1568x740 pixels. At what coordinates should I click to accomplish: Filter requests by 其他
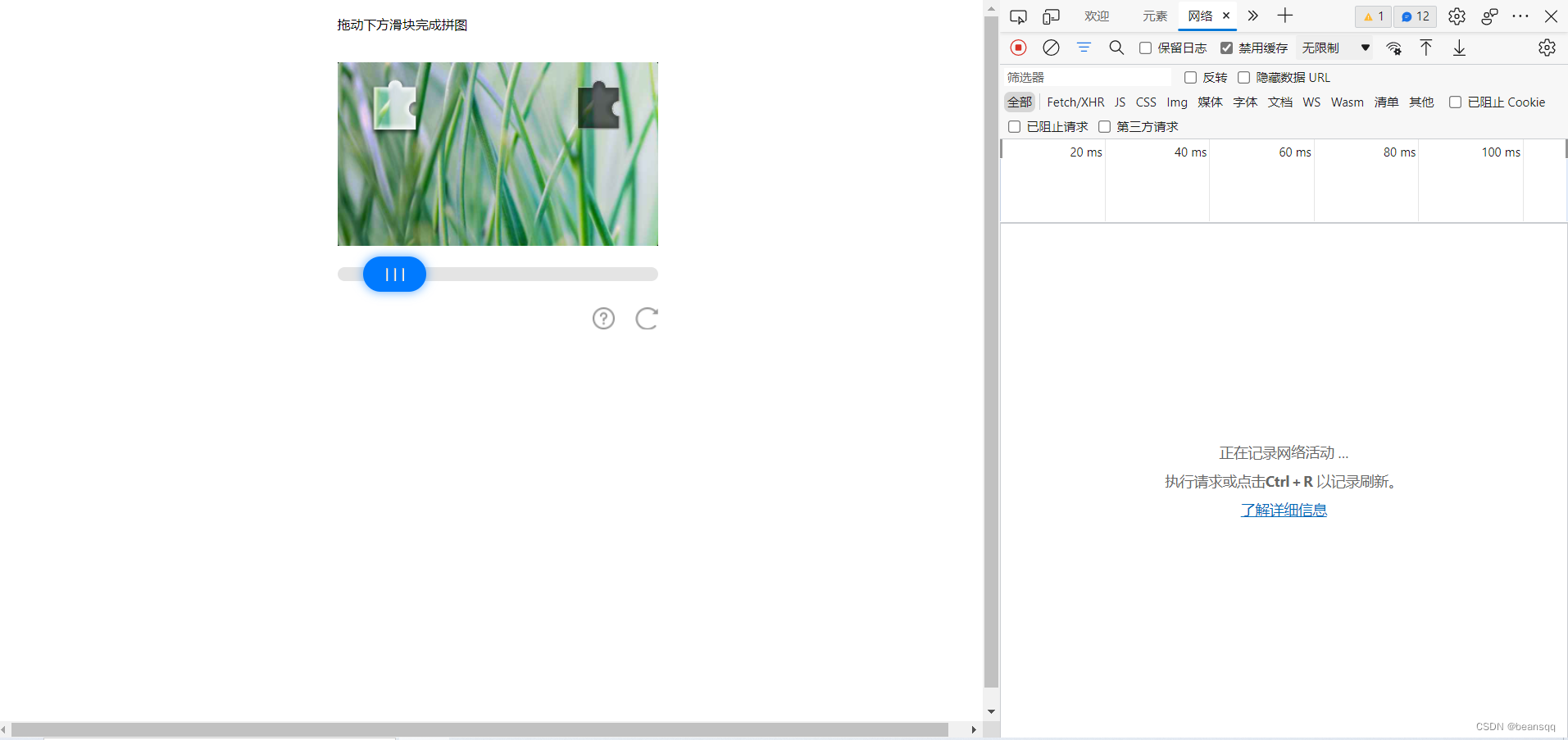tap(1421, 102)
